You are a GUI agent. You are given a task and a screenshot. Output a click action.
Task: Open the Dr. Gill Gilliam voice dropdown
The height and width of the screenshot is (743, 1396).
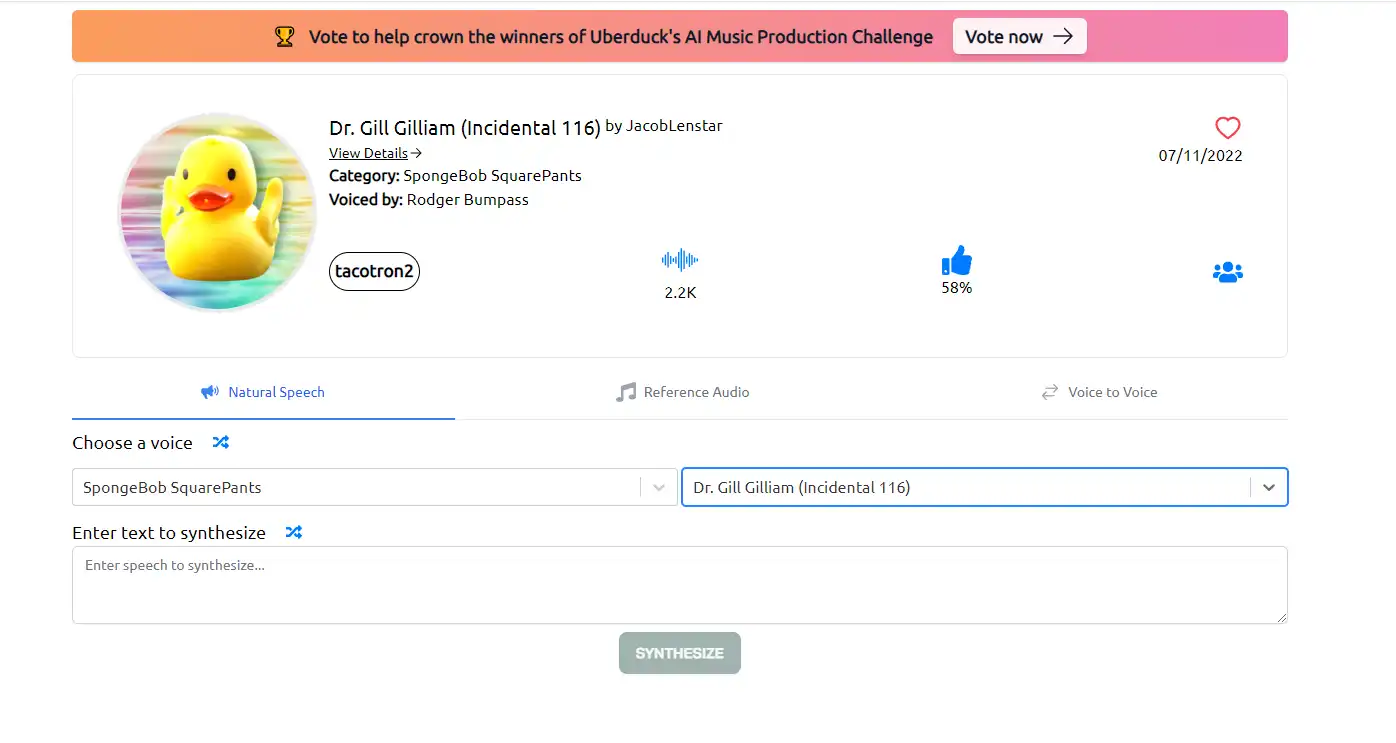click(985, 487)
